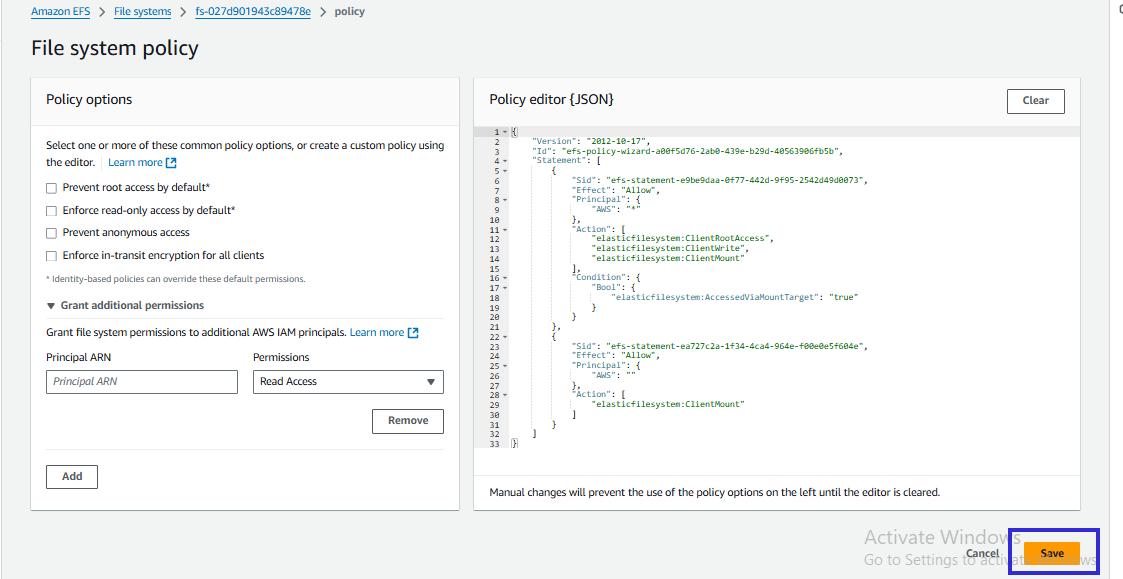Enable in-transit encryption for all clients
Viewport: 1123px width, 579px height.
pyautogui.click(x=52, y=256)
